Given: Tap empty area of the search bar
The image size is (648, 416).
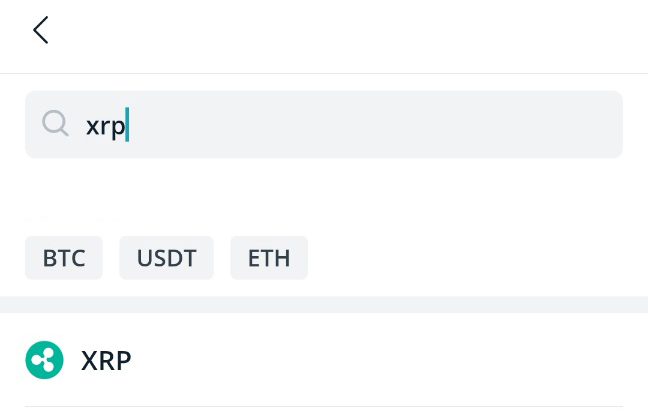Looking at the screenshot, I should tap(372, 124).
